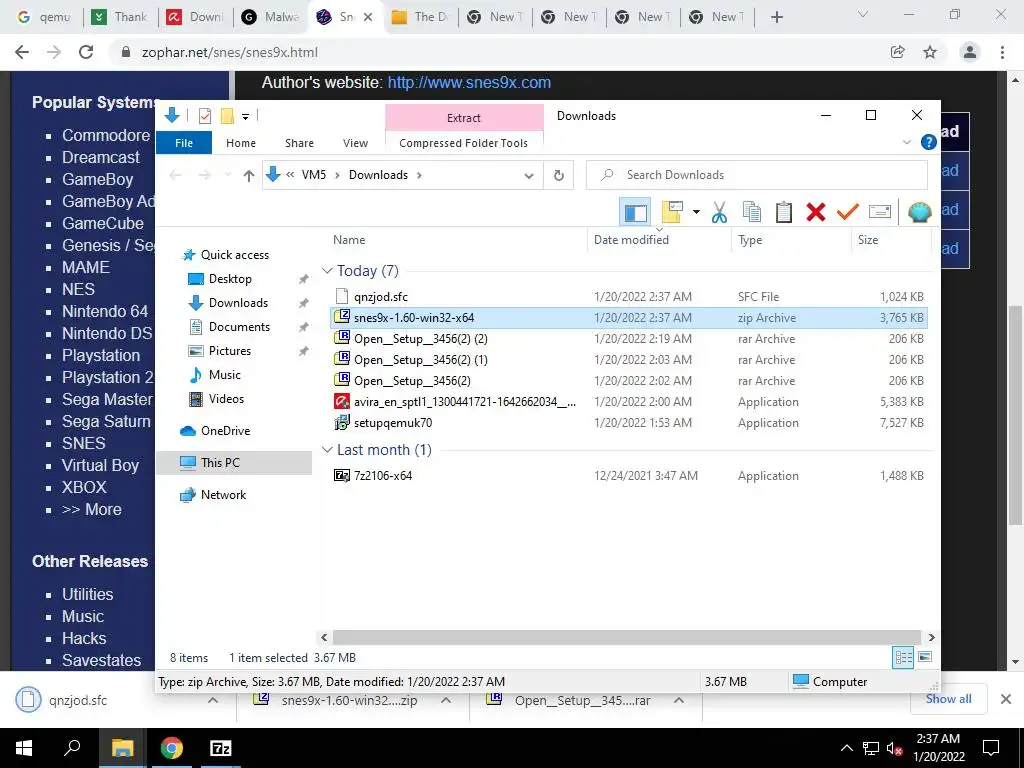Open the qnzjod.sfc download options arrow

(x=213, y=700)
